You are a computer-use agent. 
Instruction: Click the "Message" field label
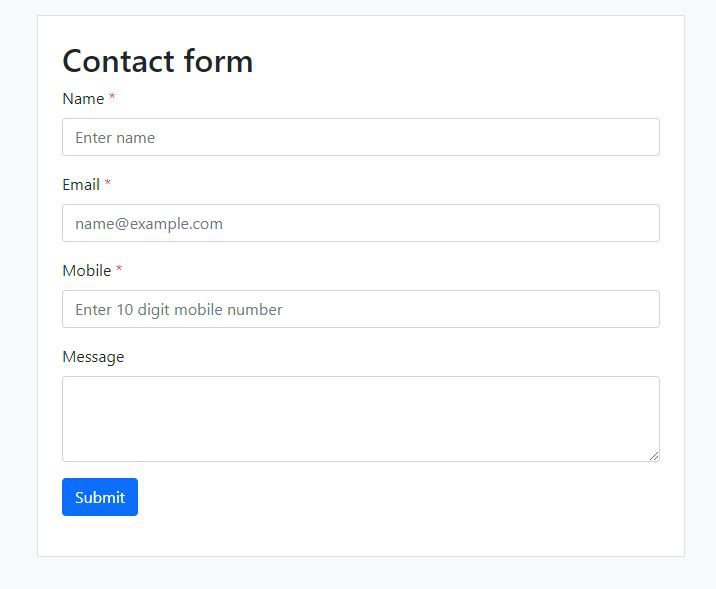pos(93,357)
